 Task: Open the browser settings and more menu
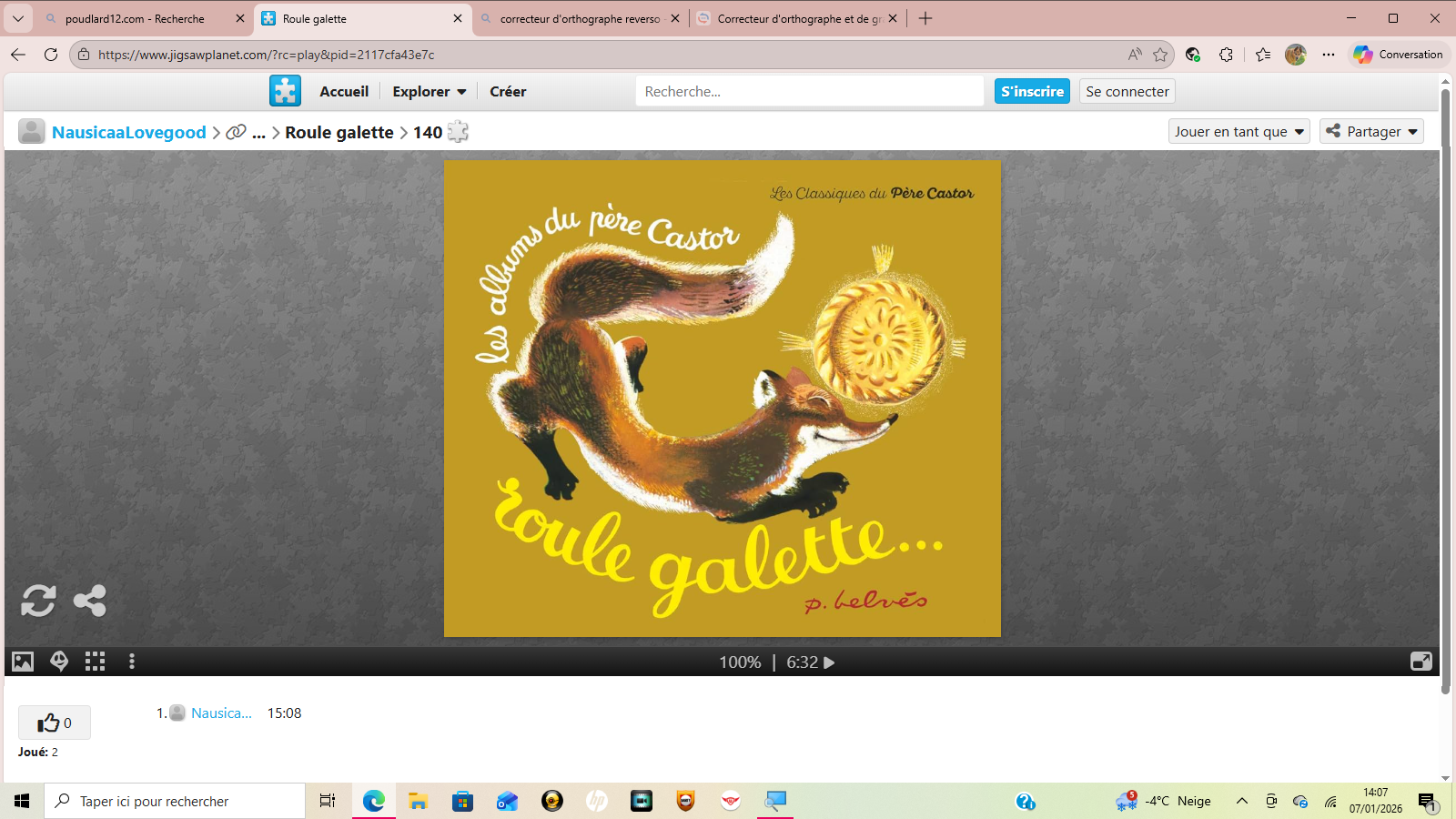pyautogui.click(x=1329, y=55)
